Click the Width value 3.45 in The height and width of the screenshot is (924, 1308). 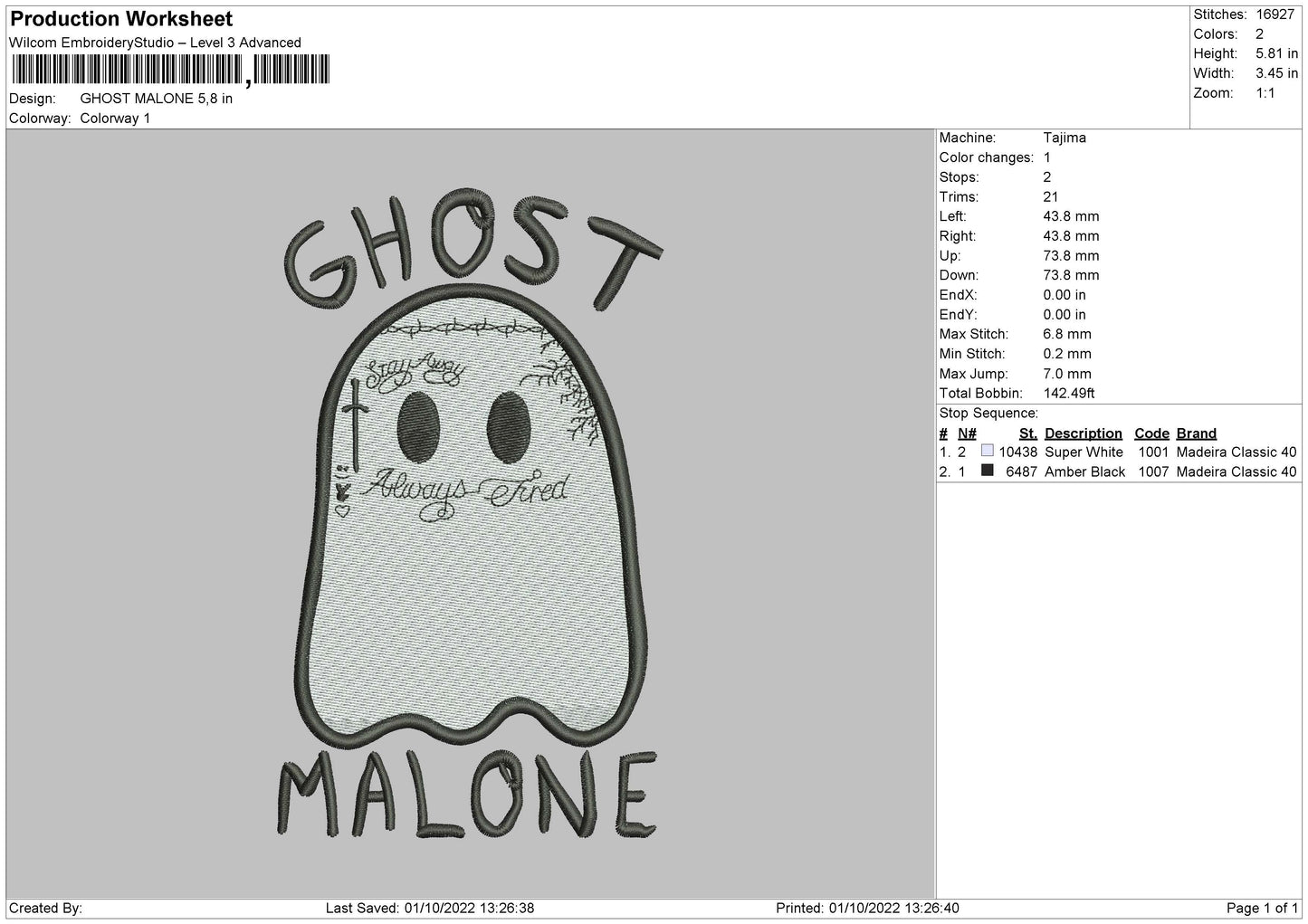coord(1276,73)
